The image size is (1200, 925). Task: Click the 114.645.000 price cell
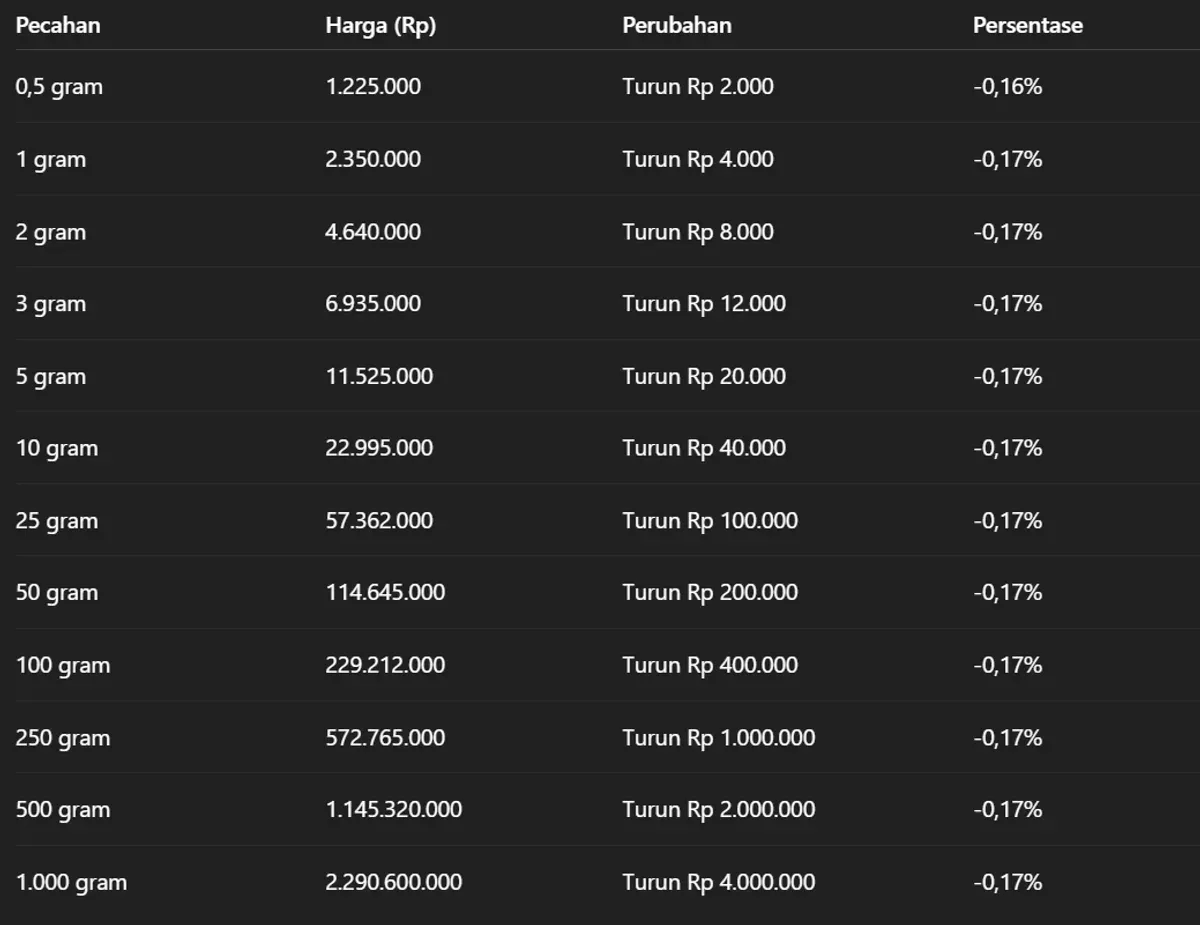coord(385,593)
